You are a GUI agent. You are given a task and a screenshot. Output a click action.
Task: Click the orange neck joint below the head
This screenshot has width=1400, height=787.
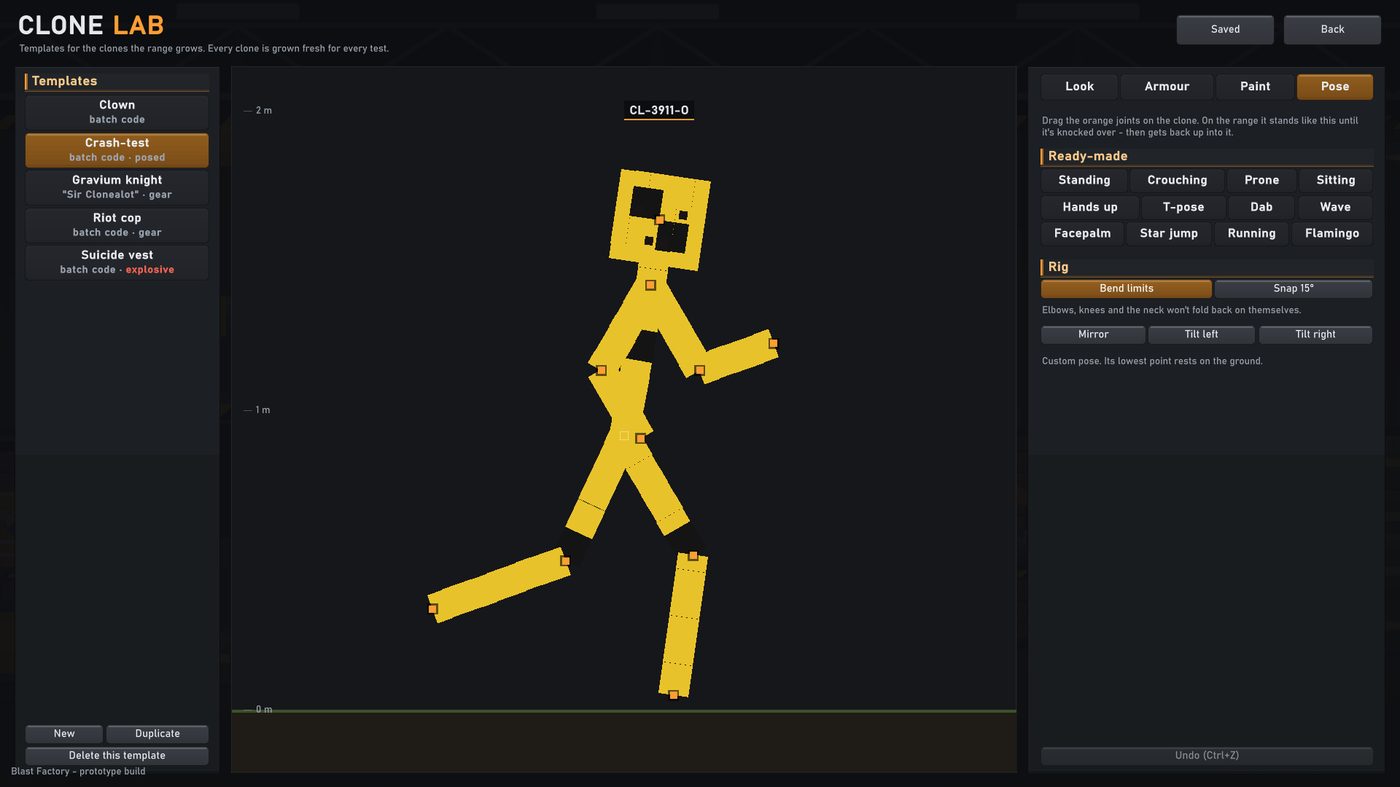tap(650, 285)
